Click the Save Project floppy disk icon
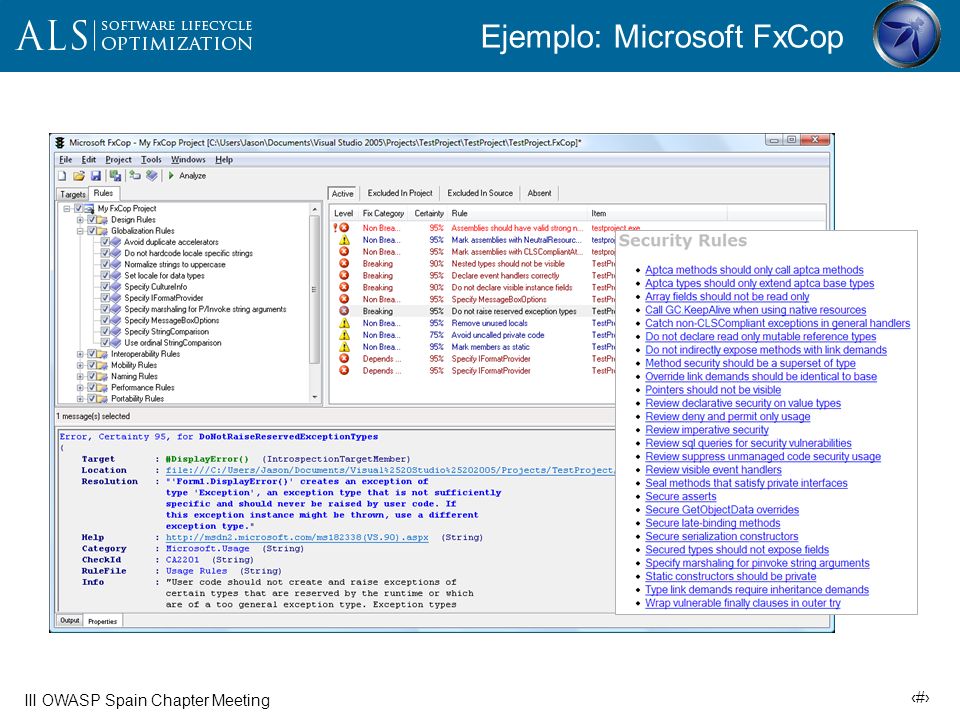 [x=96, y=176]
